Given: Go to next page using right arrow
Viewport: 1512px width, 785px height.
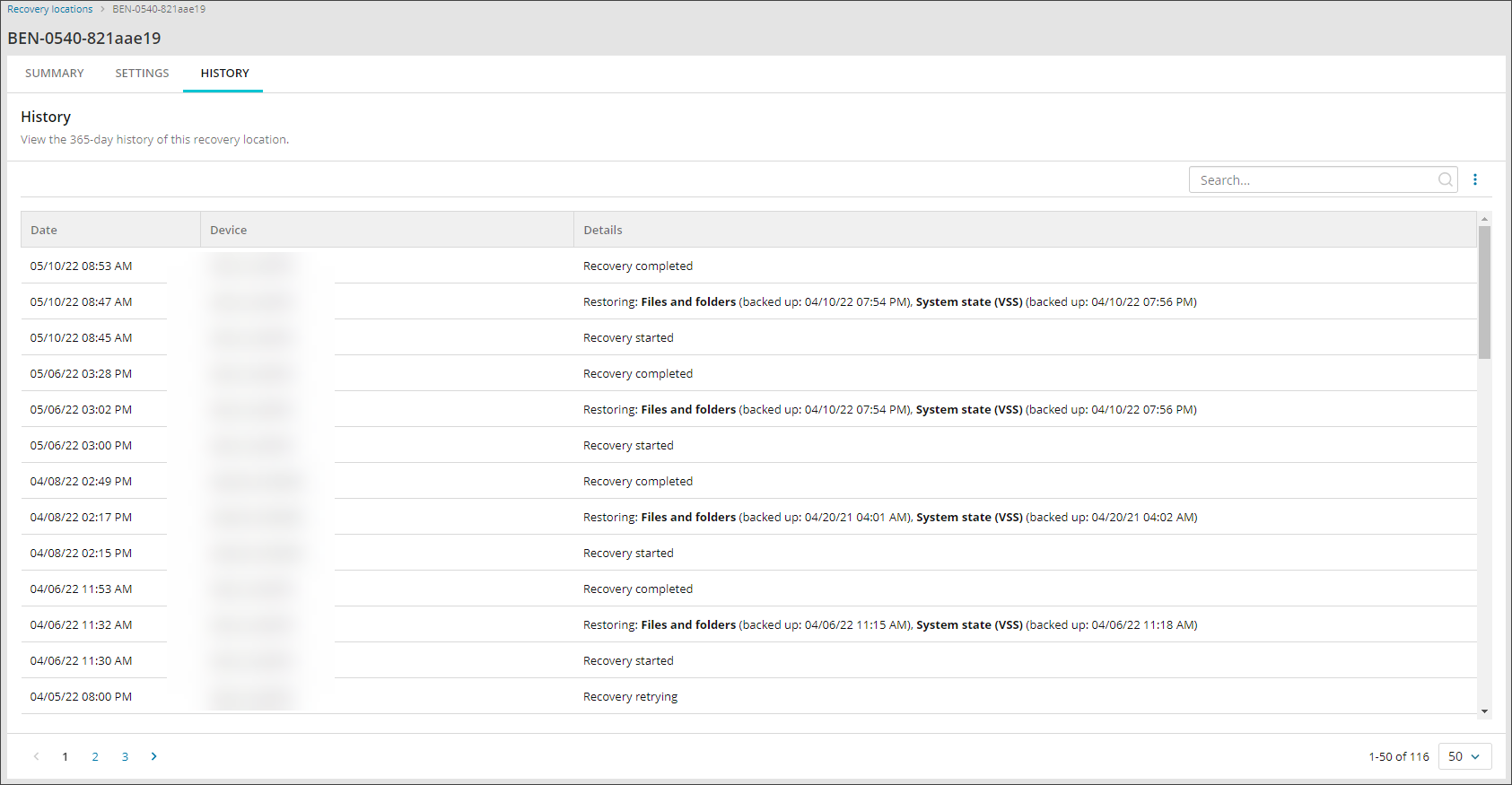Looking at the screenshot, I should [154, 756].
